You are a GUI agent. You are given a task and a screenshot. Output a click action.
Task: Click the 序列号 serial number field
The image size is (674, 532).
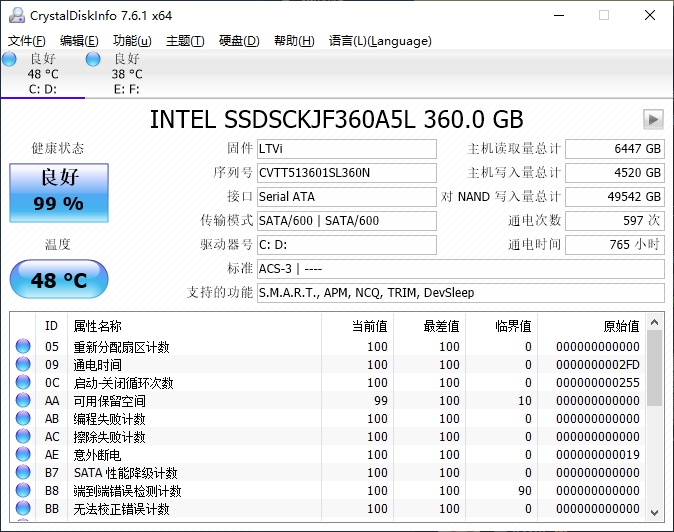point(346,173)
